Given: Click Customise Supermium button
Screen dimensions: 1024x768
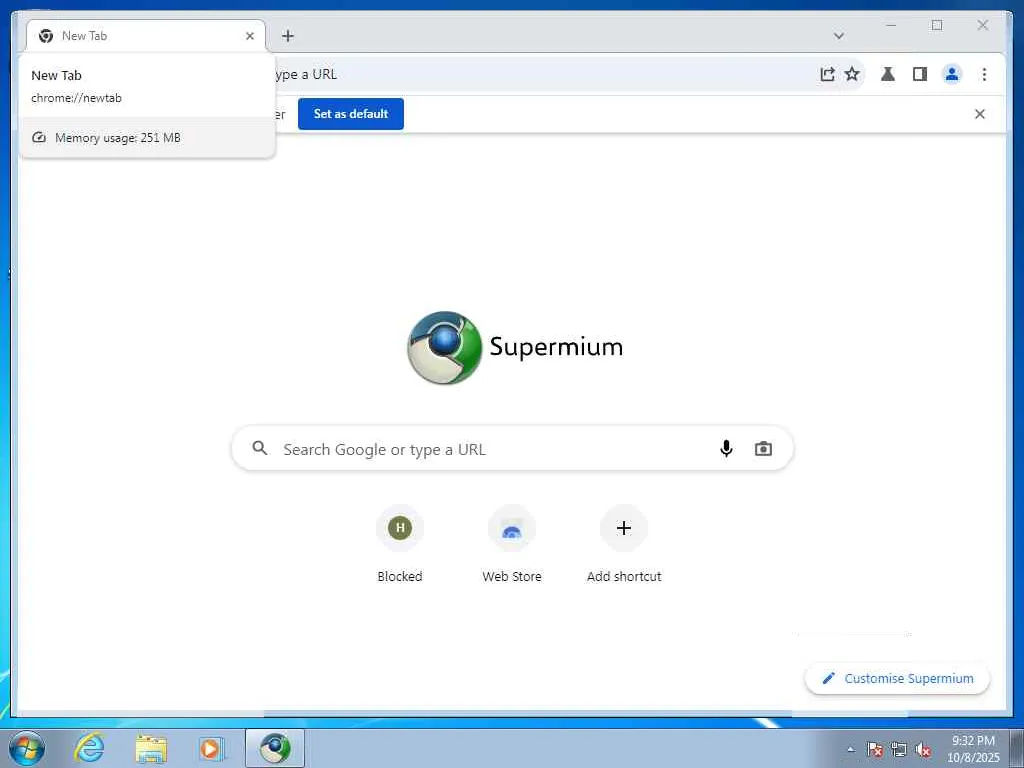Looking at the screenshot, I should coord(897,679).
